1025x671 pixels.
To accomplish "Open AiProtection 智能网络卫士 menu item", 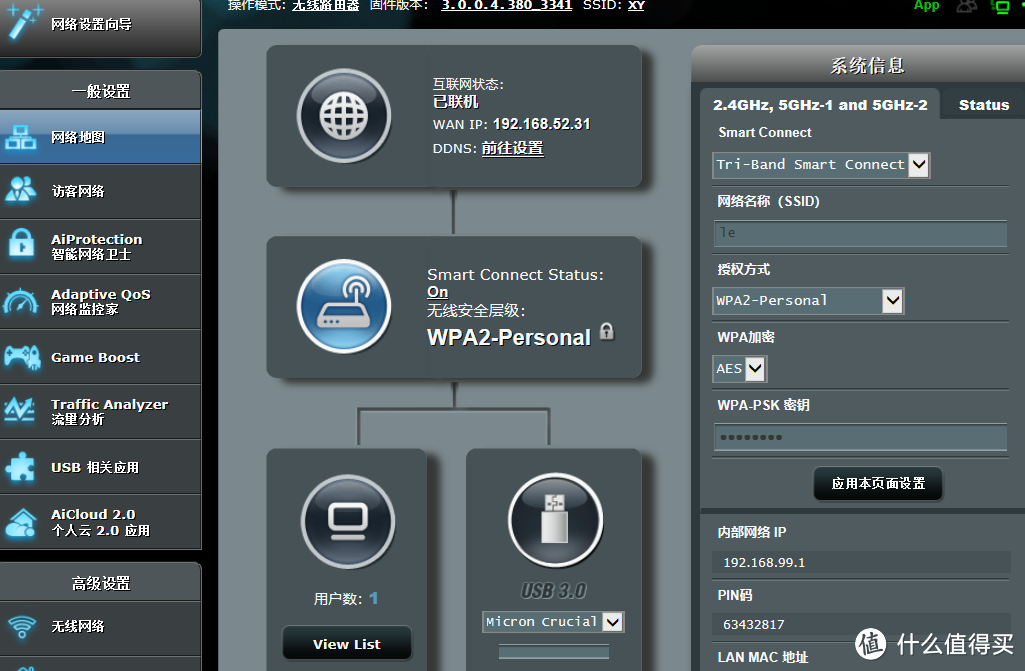I will coord(101,247).
